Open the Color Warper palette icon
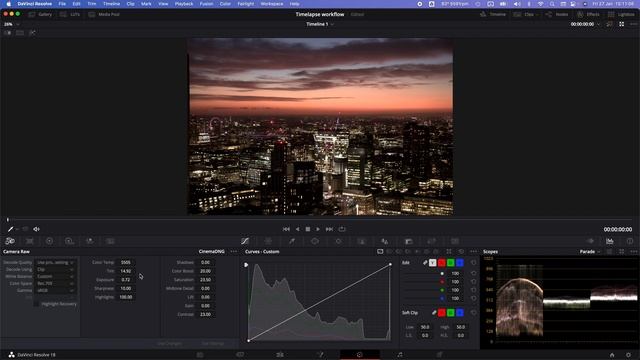This screenshot has width=640, height=360. pyautogui.click(x=268, y=241)
